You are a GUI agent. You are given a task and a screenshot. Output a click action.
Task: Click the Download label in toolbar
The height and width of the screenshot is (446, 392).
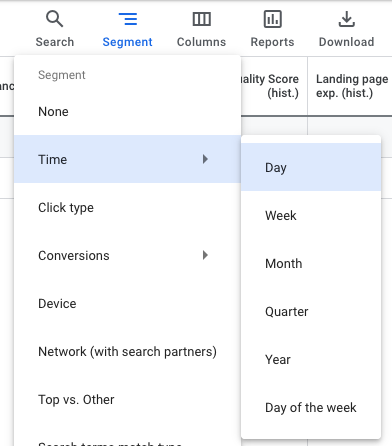tap(346, 42)
